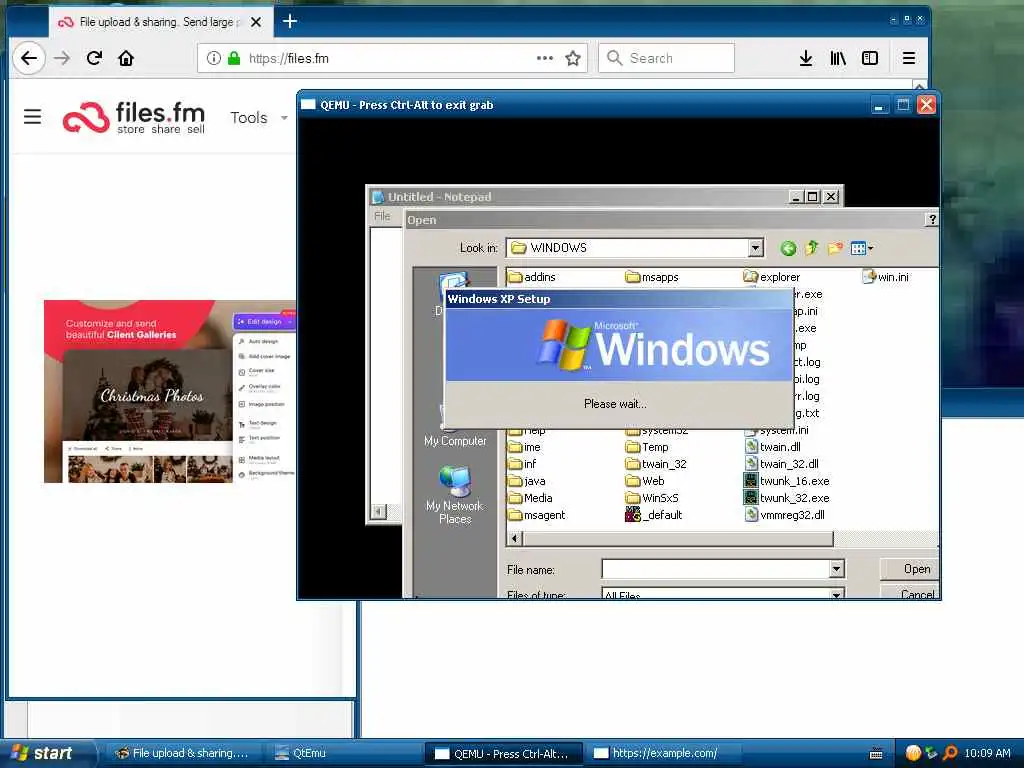Screen dimensions: 1024x768
Task: Toggle the Firefox sidebar view icon
Action: [870, 58]
